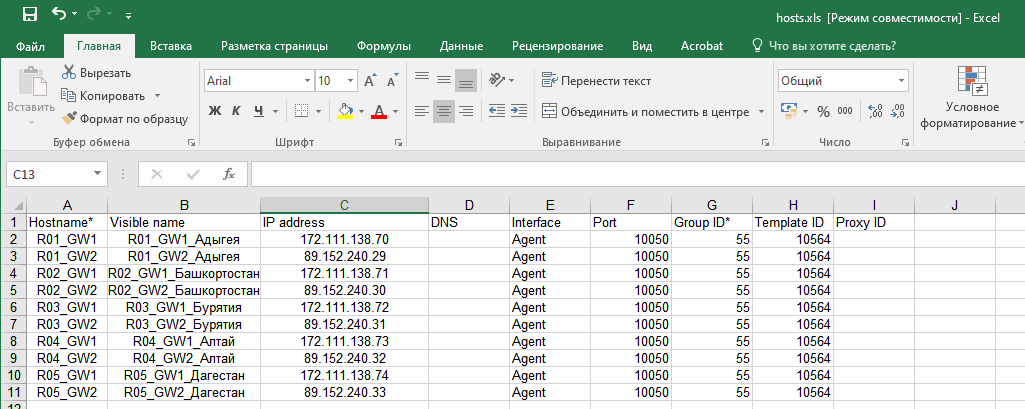The image size is (1025, 409).
Task: Open Буфер обмена dialog launcher
Action: tap(191, 142)
